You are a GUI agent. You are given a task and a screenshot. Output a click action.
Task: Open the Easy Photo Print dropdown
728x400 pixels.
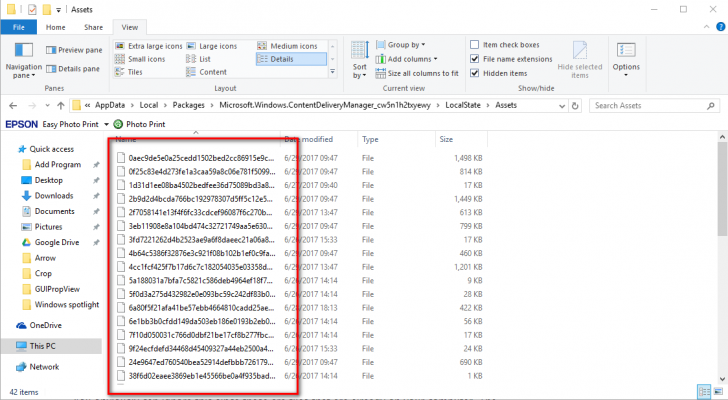coord(106,124)
